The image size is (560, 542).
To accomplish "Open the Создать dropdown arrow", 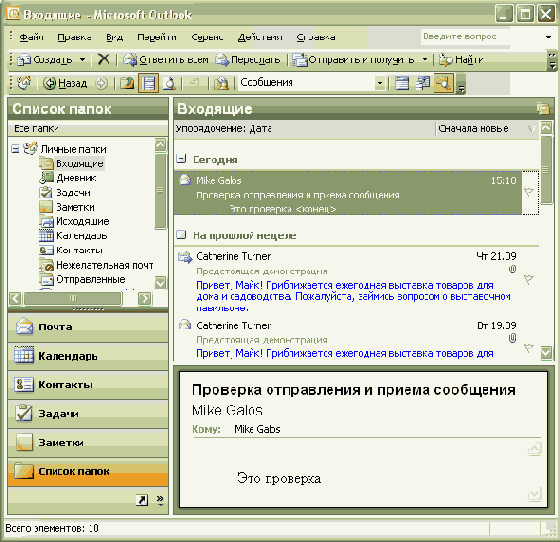I will [x=82, y=60].
